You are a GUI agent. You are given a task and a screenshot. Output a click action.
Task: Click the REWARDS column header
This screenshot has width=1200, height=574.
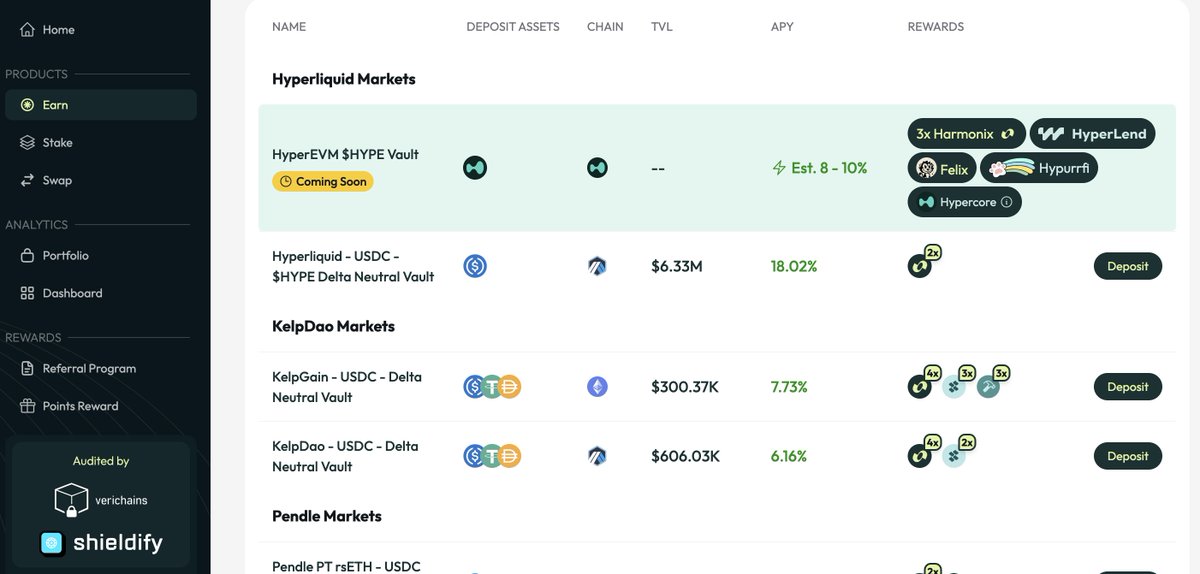(x=936, y=27)
